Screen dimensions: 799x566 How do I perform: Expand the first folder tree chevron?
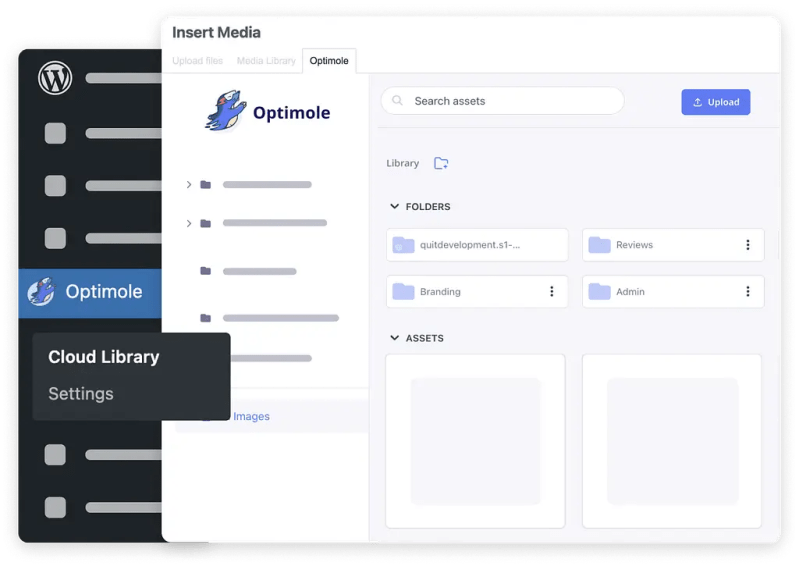click(x=189, y=184)
